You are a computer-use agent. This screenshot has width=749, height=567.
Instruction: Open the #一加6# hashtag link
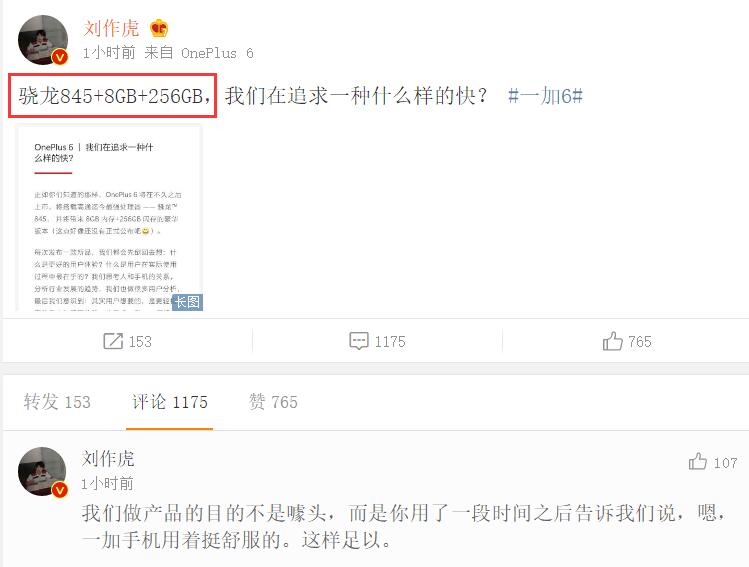[546, 96]
